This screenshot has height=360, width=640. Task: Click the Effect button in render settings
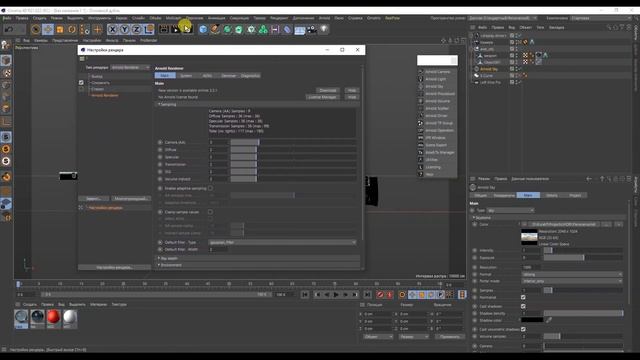coord(94,199)
